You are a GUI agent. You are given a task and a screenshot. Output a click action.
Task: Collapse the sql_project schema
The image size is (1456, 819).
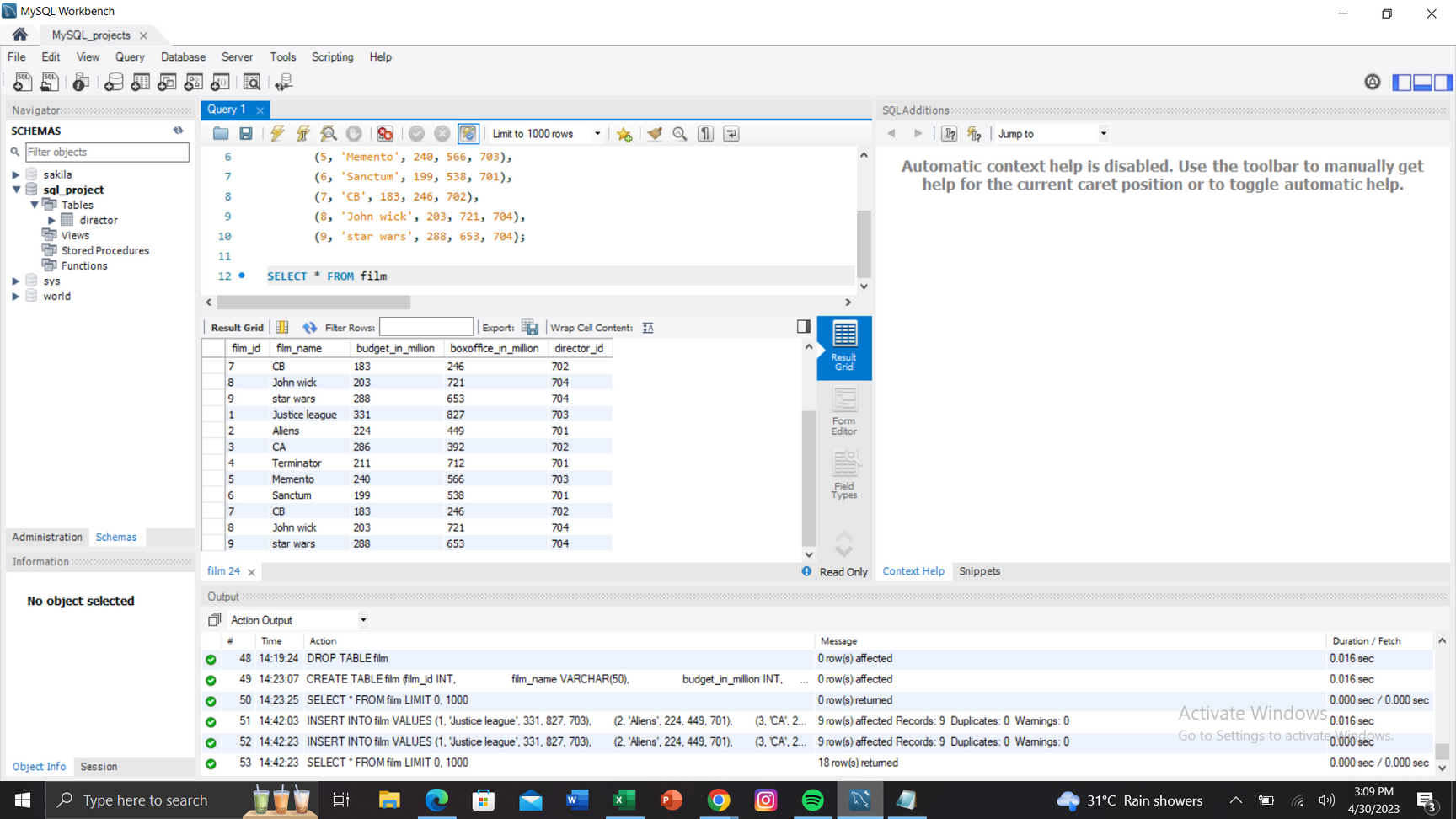click(15, 190)
